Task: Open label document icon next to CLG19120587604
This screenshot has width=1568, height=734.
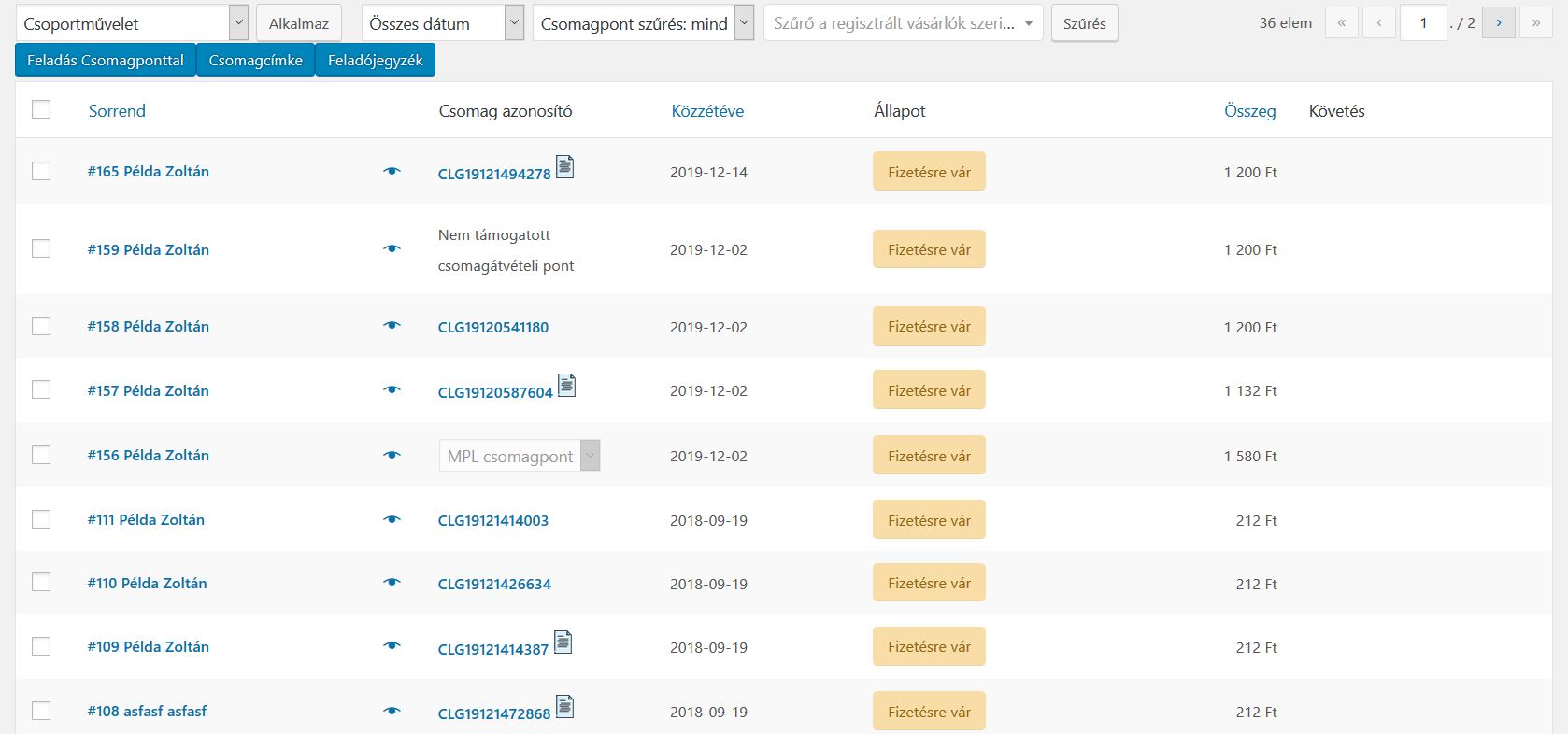Action: coord(566,385)
